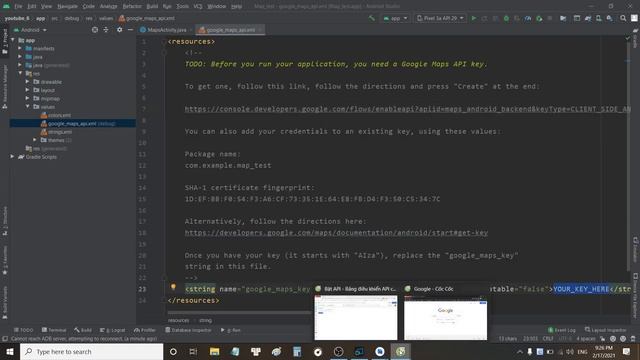Expand the drawable folder
640x360 pixels.
(27, 82)
